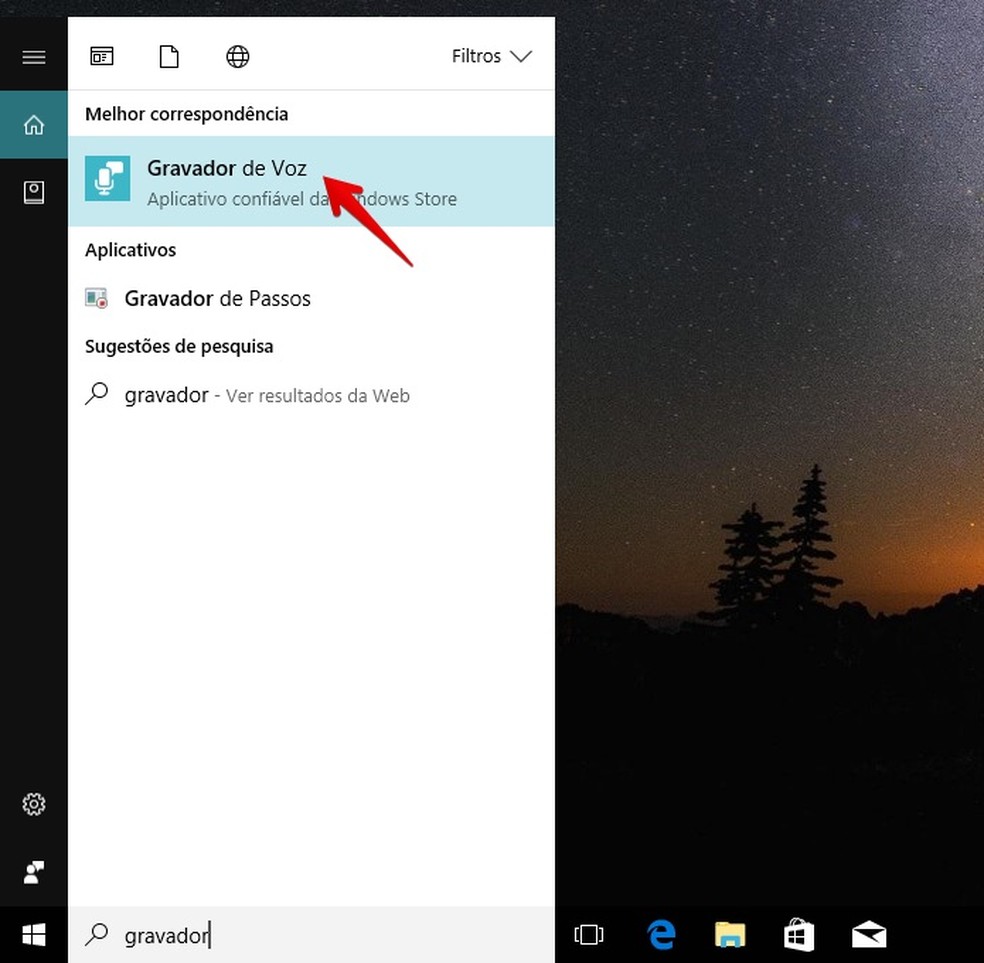Viewport: 984px width, 963px height.
Task: Launch Gravador de Voz from its microphone icon
Action: pos(107,180)
